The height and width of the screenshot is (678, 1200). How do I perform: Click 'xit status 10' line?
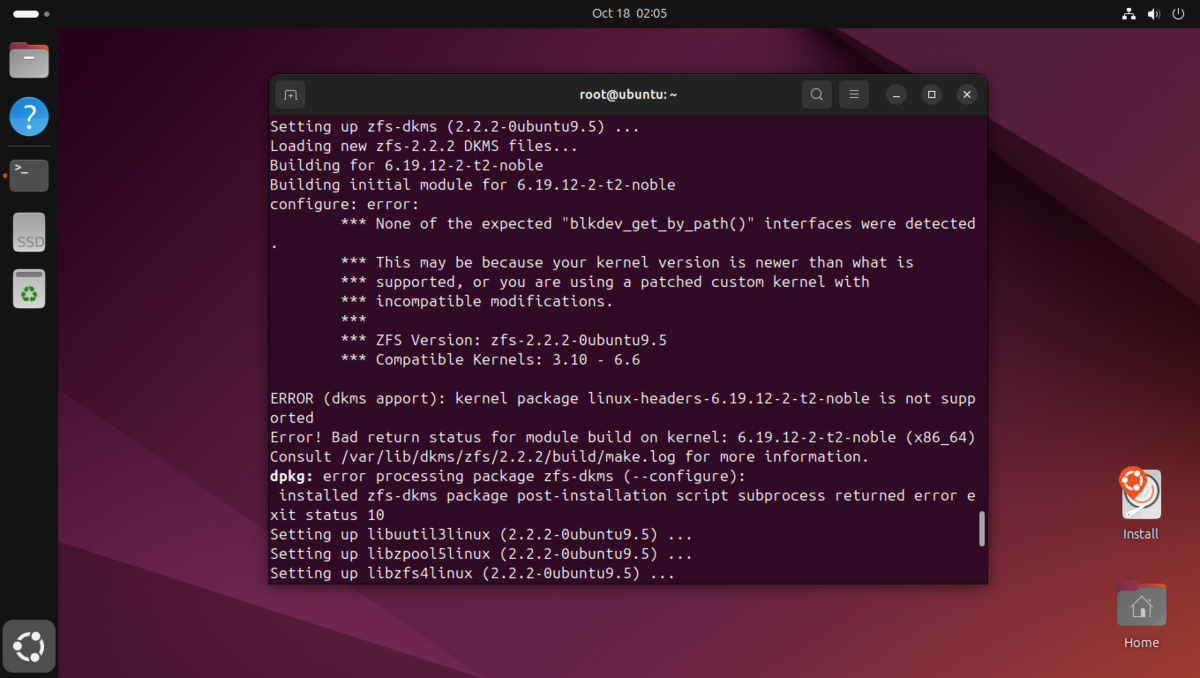point(327,515)
